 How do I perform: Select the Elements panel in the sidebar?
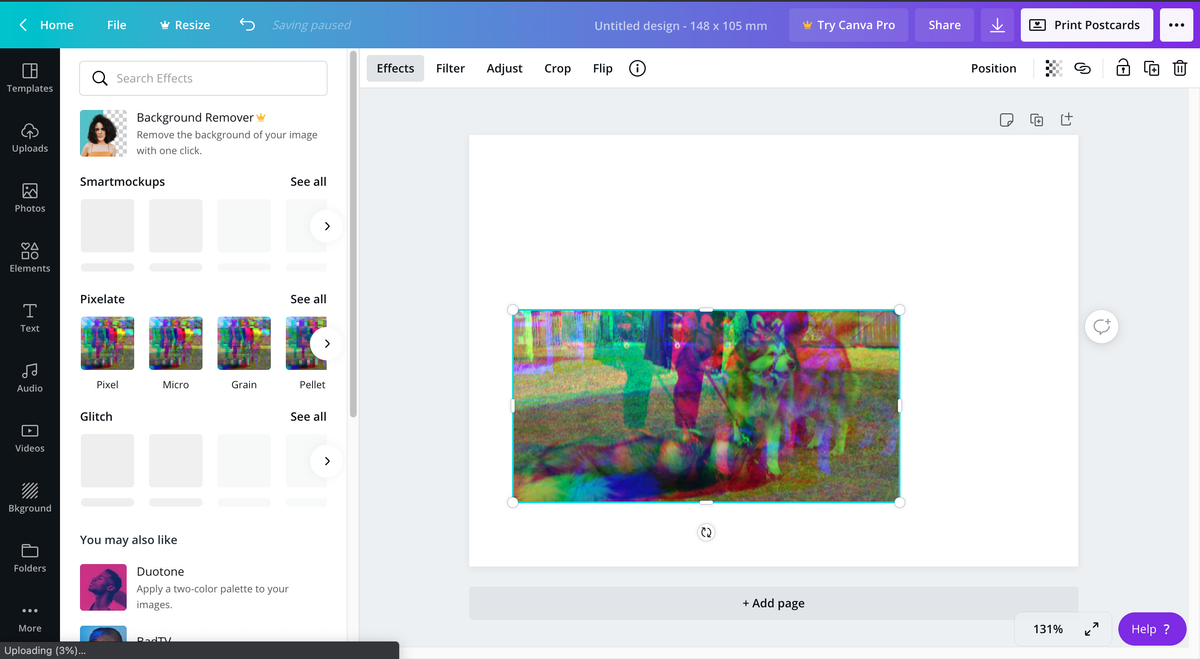coord(29,256)
